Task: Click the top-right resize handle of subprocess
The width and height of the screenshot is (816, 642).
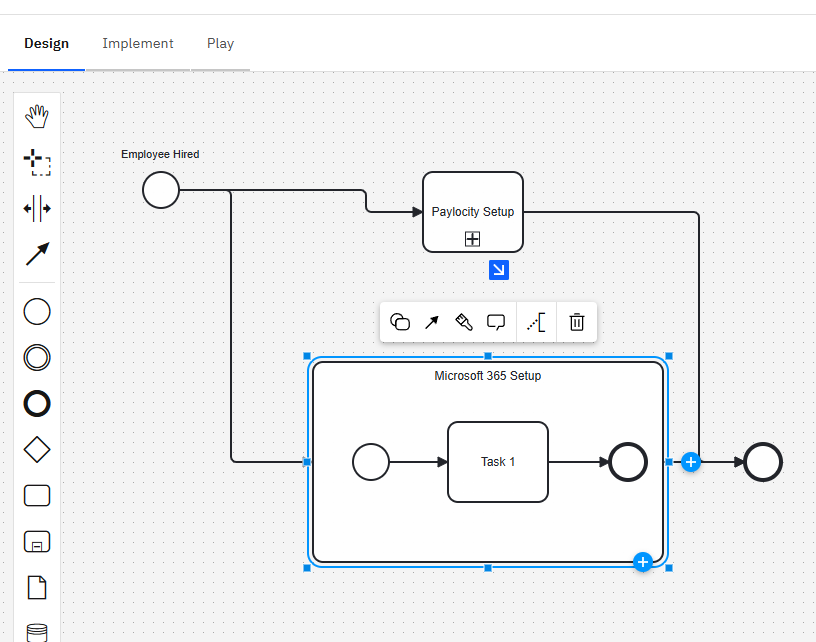Action: click(x=669, y=356)
